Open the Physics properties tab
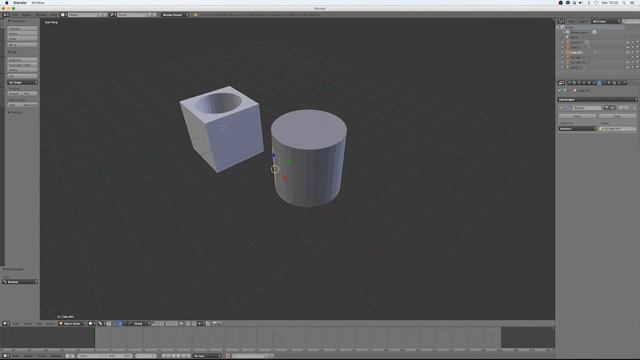Screen dimensions: 640x360 click(x=624, y=83)
